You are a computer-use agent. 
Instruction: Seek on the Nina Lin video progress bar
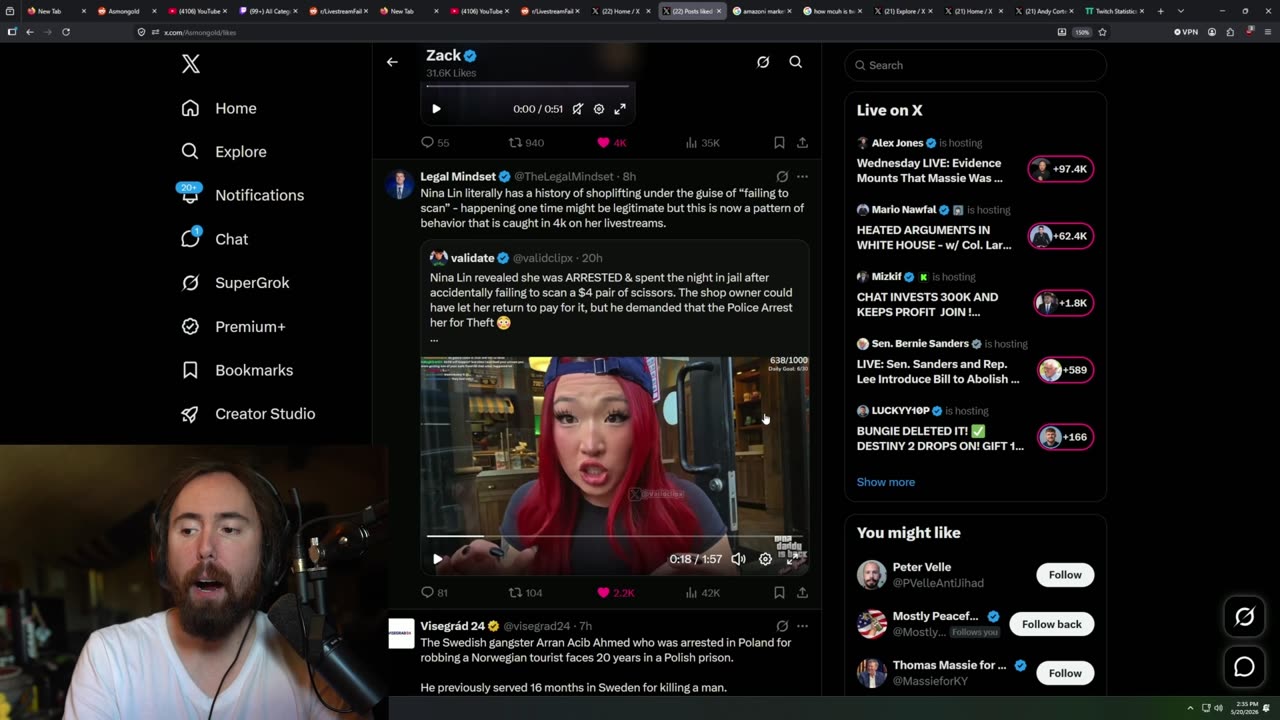614,537
